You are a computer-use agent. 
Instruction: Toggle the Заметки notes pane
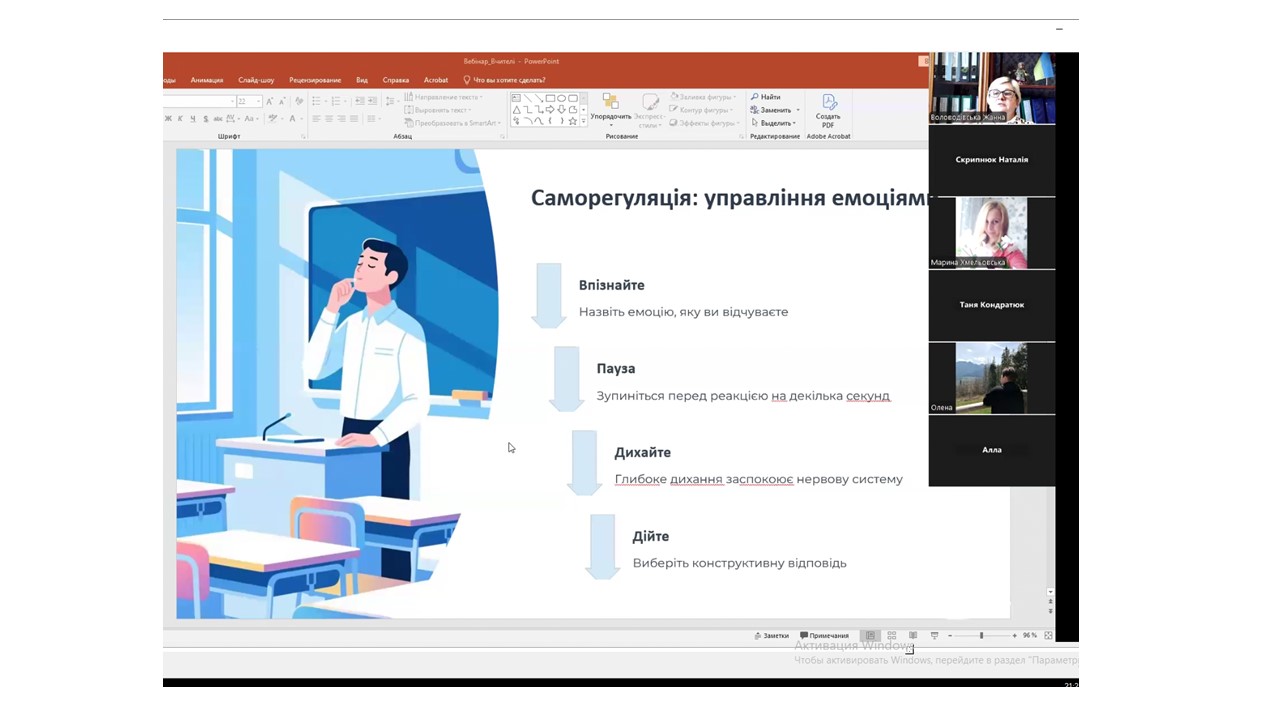[771, 636]
